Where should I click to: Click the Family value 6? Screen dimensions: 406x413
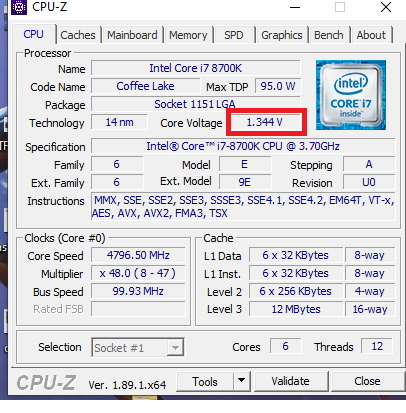tap(117, 164)
